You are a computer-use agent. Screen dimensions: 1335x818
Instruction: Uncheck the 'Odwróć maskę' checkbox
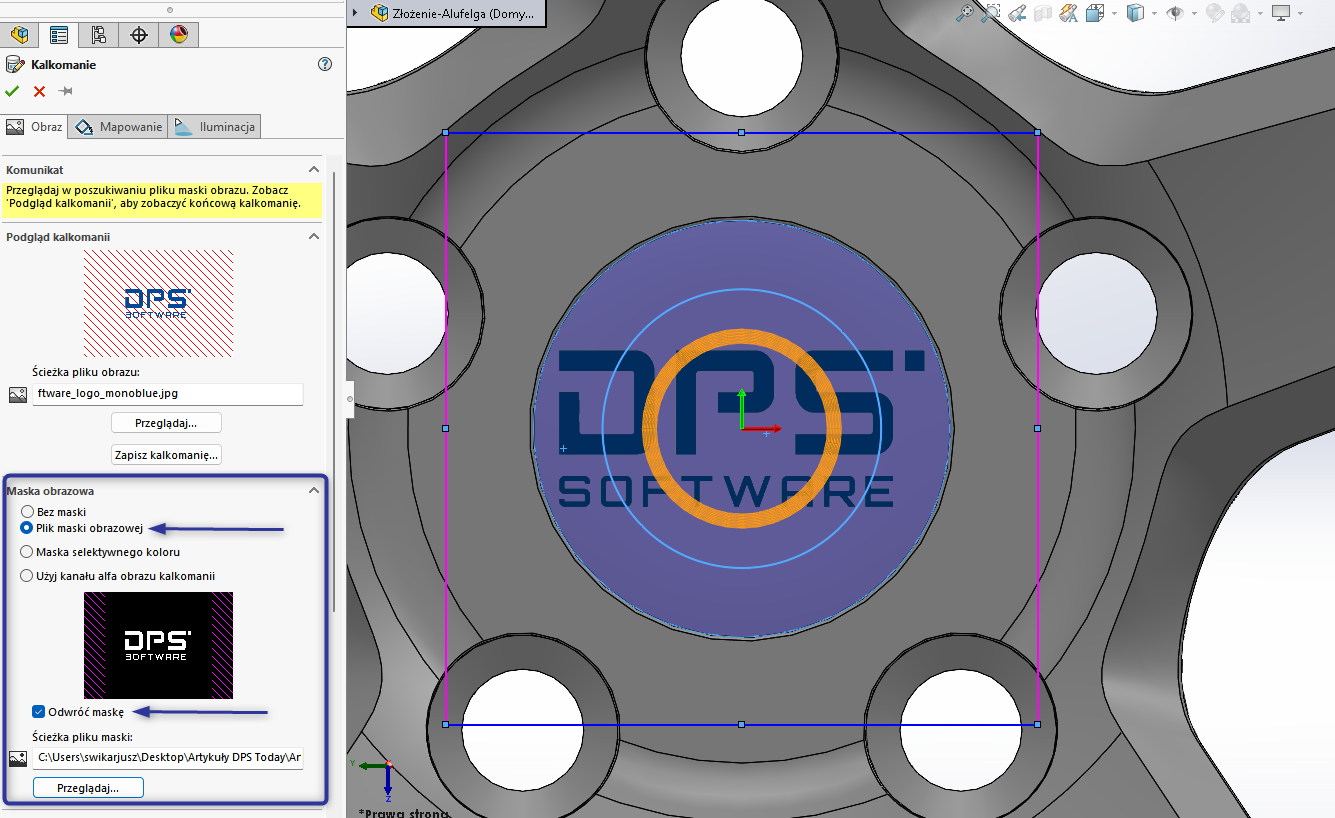tap(39, 712)
